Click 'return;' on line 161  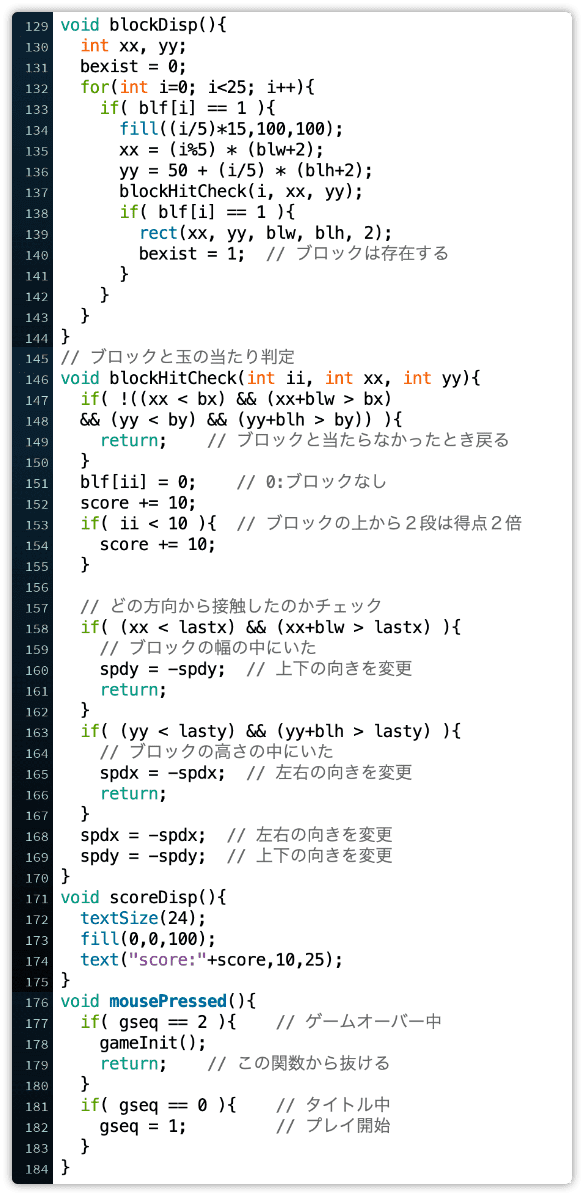133,690
